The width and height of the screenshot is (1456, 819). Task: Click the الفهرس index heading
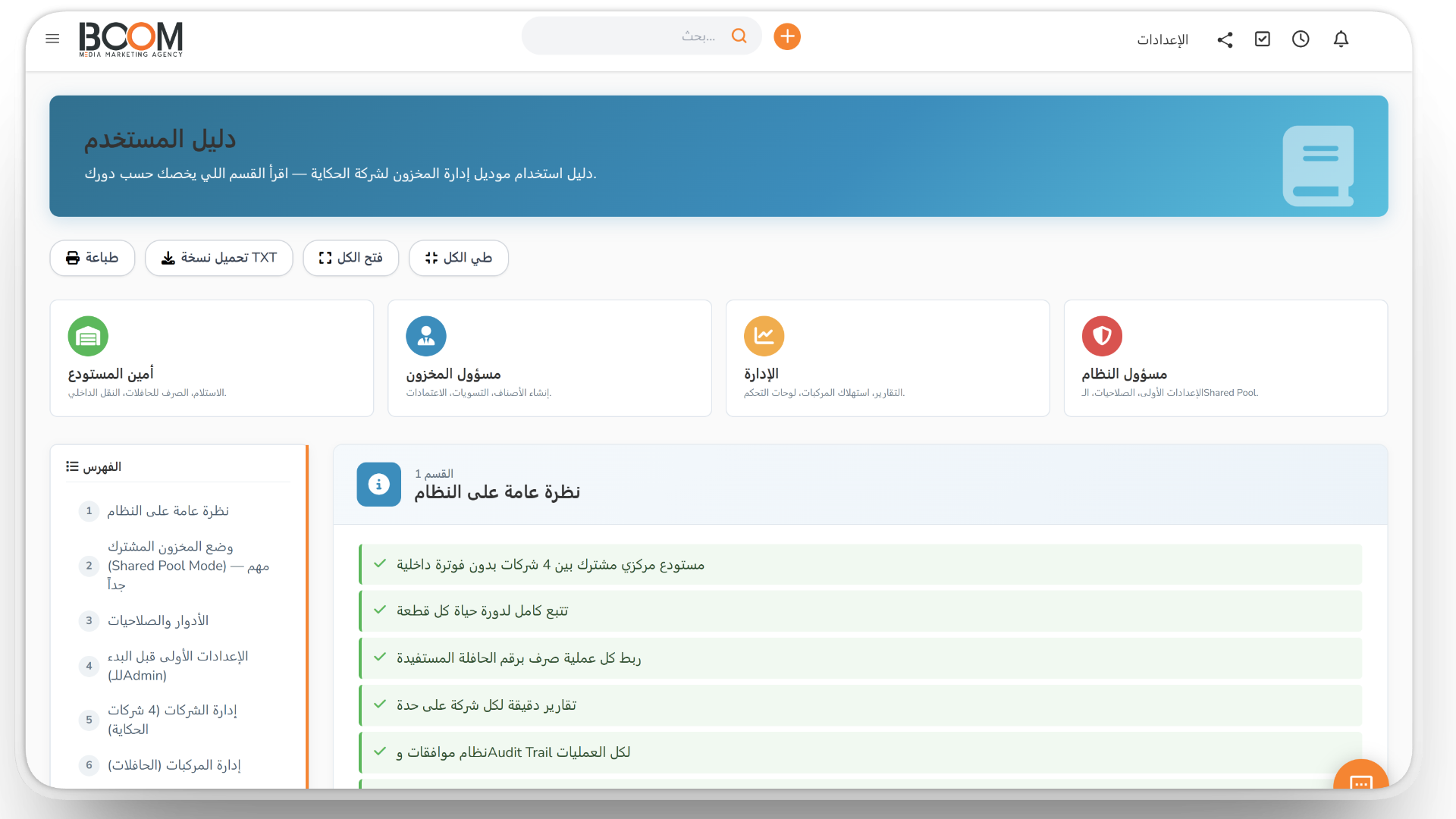[102, 466]
